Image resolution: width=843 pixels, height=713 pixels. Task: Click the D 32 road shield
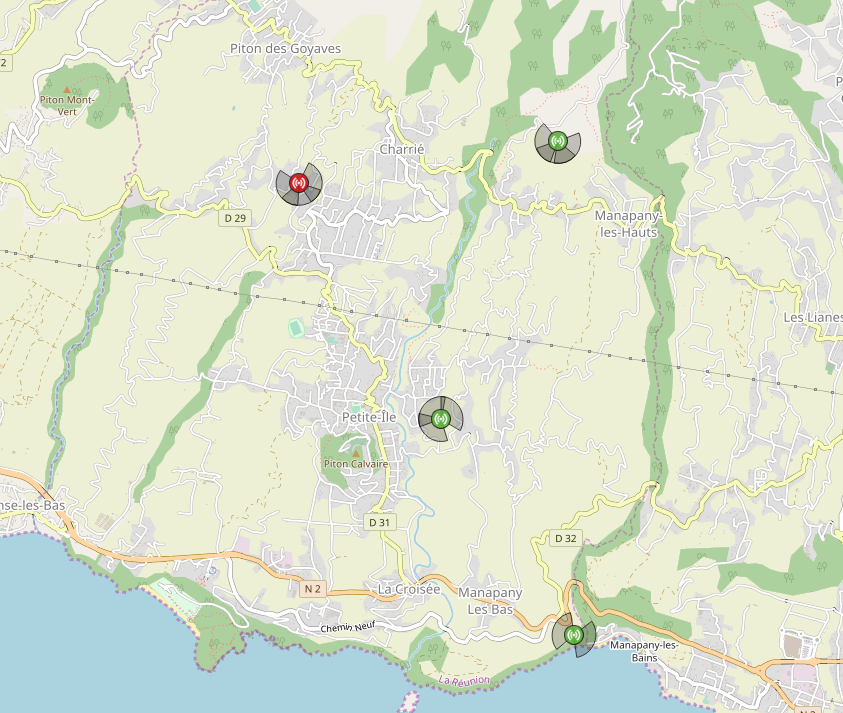[x=566, y=538]
